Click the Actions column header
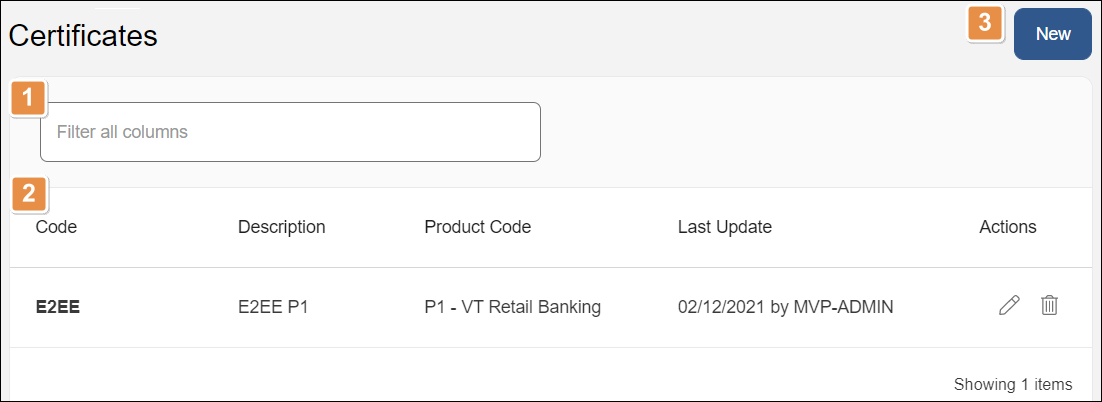Viewport: 1102px width, 402px height. tap(1007, 227)
